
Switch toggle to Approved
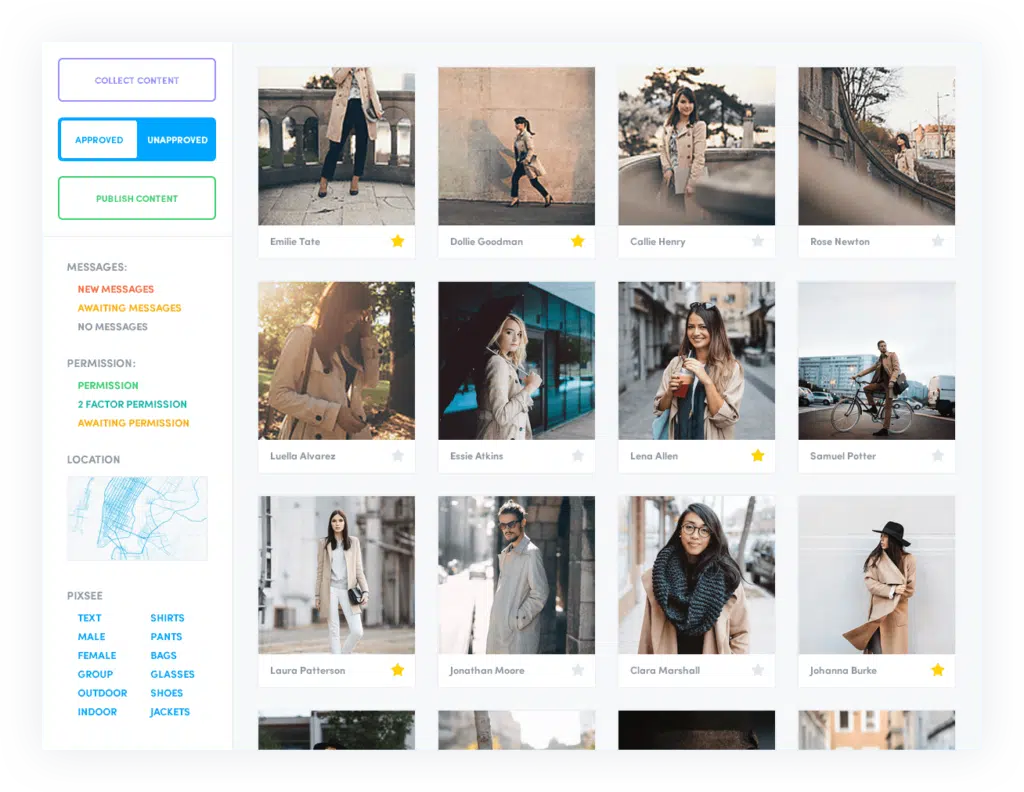pyautogui.click(x=99, y=140)
